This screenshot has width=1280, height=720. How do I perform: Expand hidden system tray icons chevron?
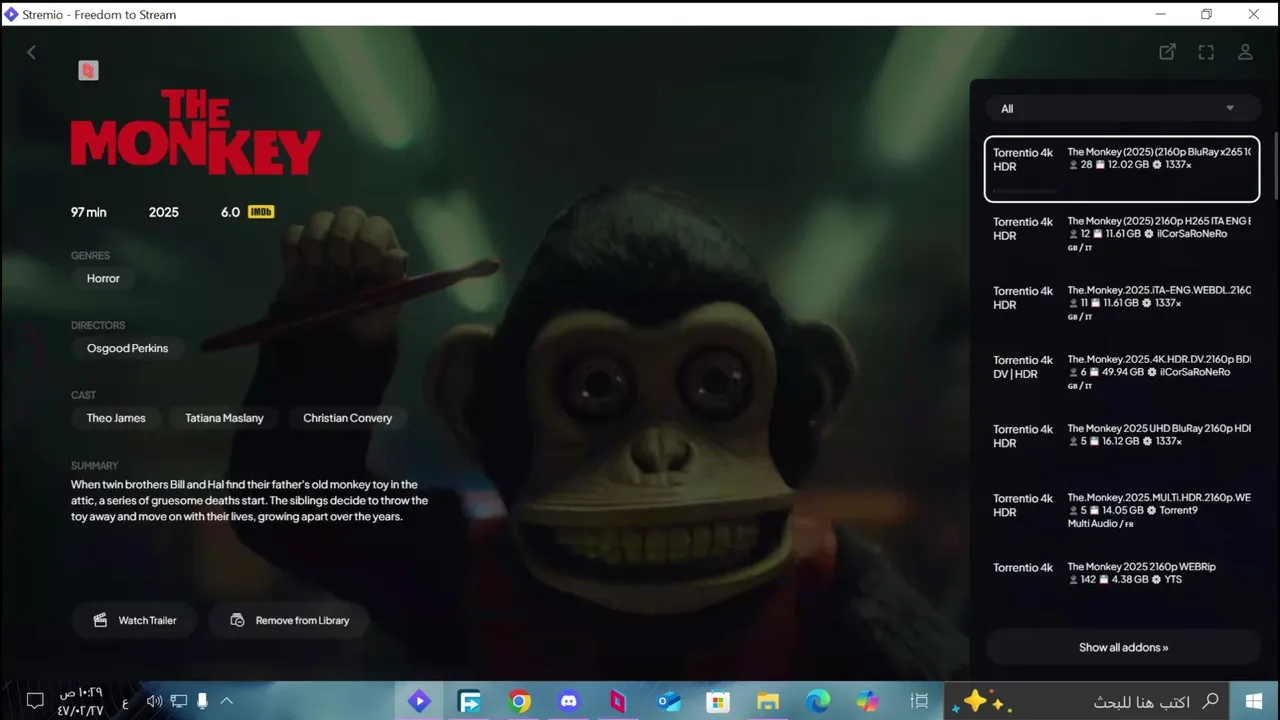pos(226,701)
